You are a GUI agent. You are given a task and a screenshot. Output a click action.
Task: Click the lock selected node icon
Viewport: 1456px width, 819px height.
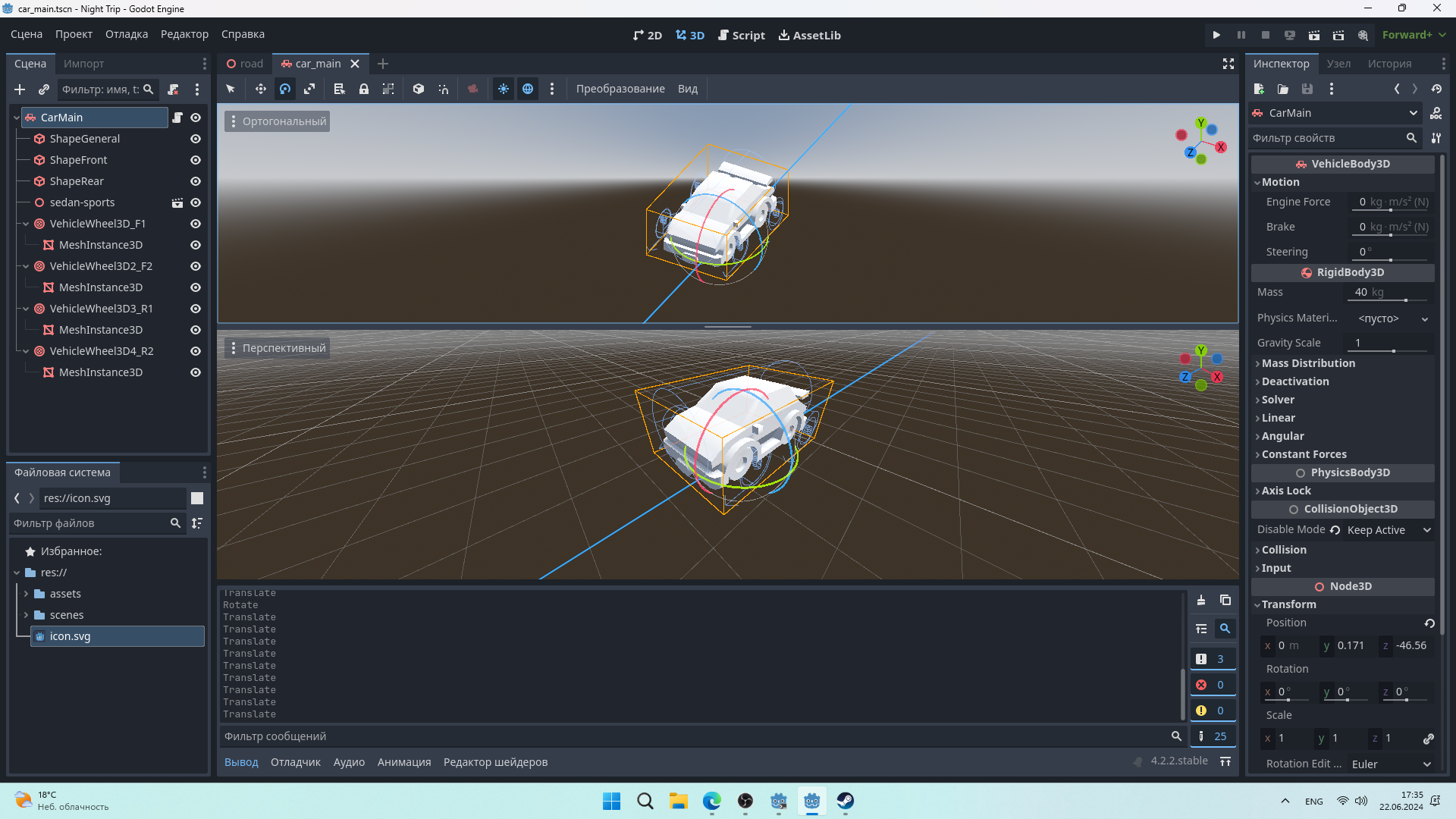(364, 89)
